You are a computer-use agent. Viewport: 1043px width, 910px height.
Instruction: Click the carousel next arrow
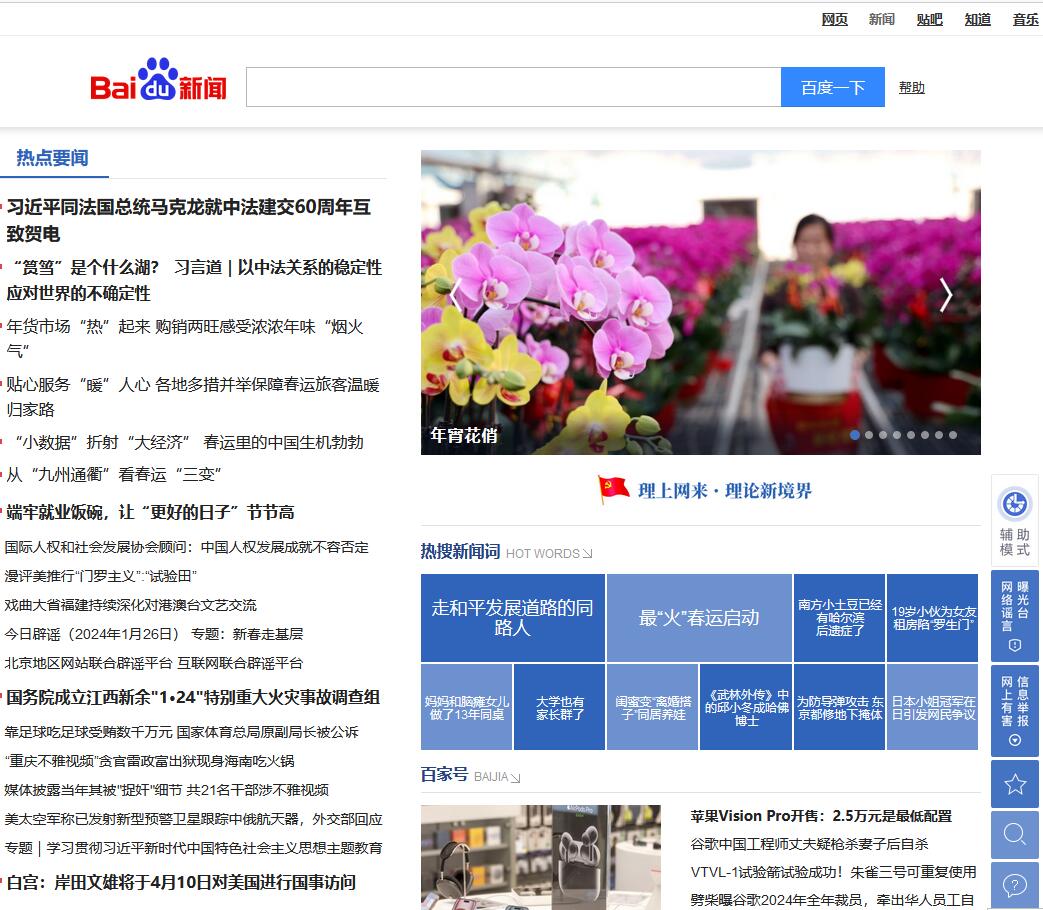[x=945, y=297]
